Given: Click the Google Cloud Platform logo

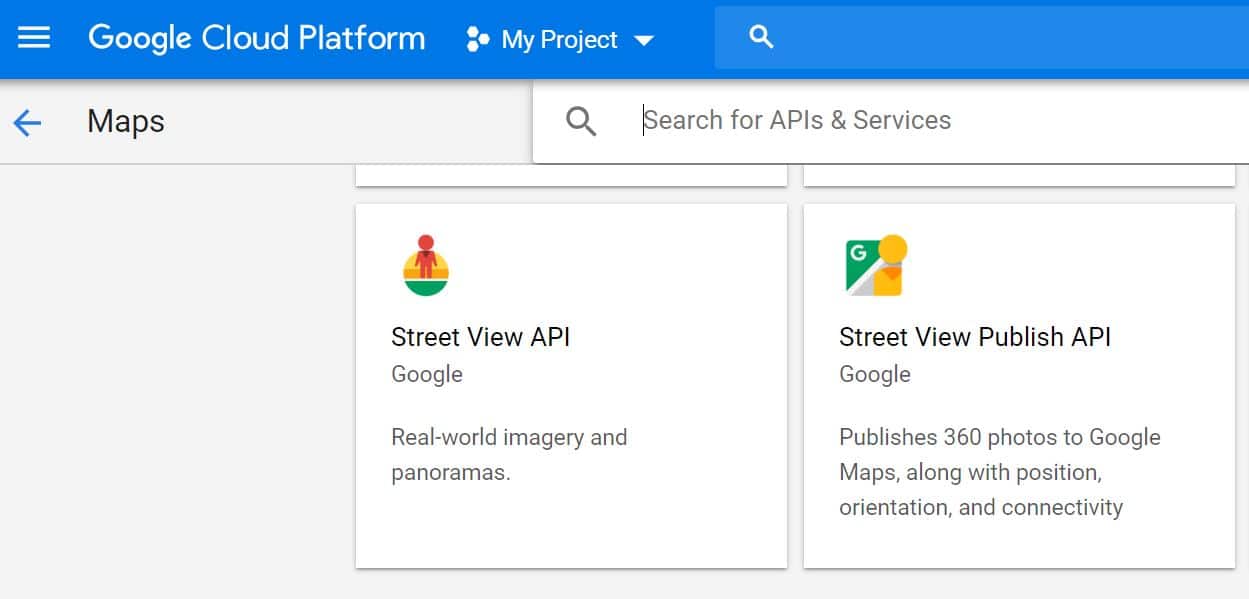Looking at the screenshot, I should [255, 38].
